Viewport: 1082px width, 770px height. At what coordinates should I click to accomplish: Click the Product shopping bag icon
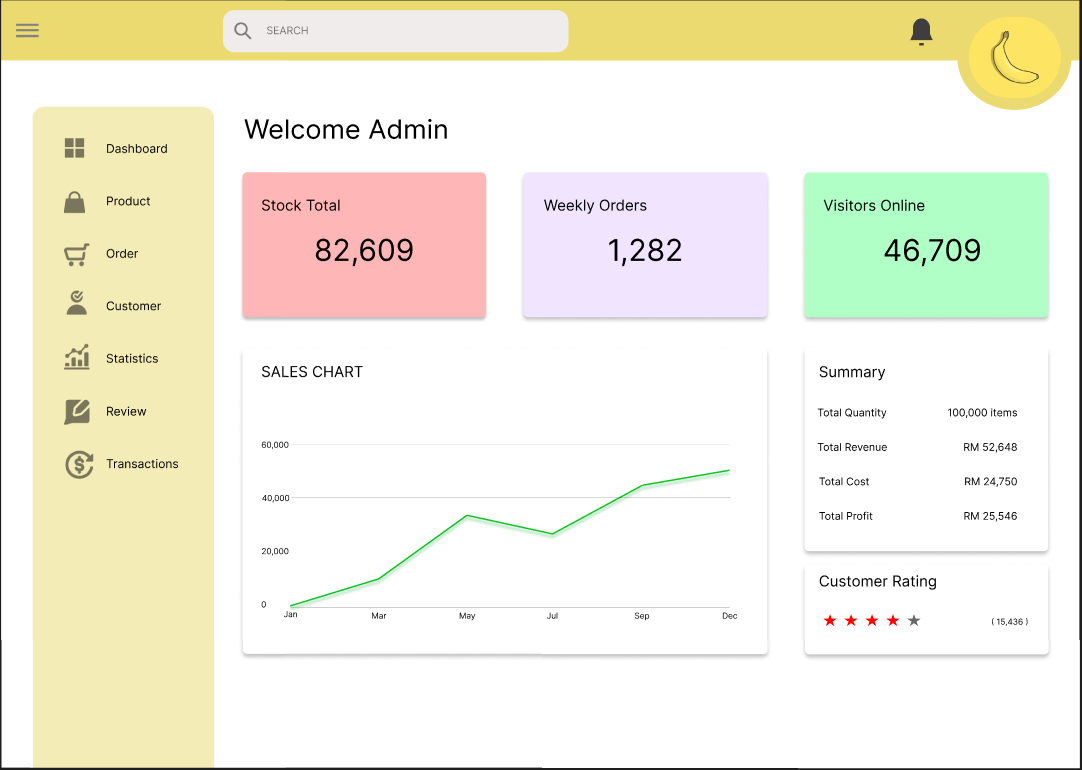click(75, 202)
